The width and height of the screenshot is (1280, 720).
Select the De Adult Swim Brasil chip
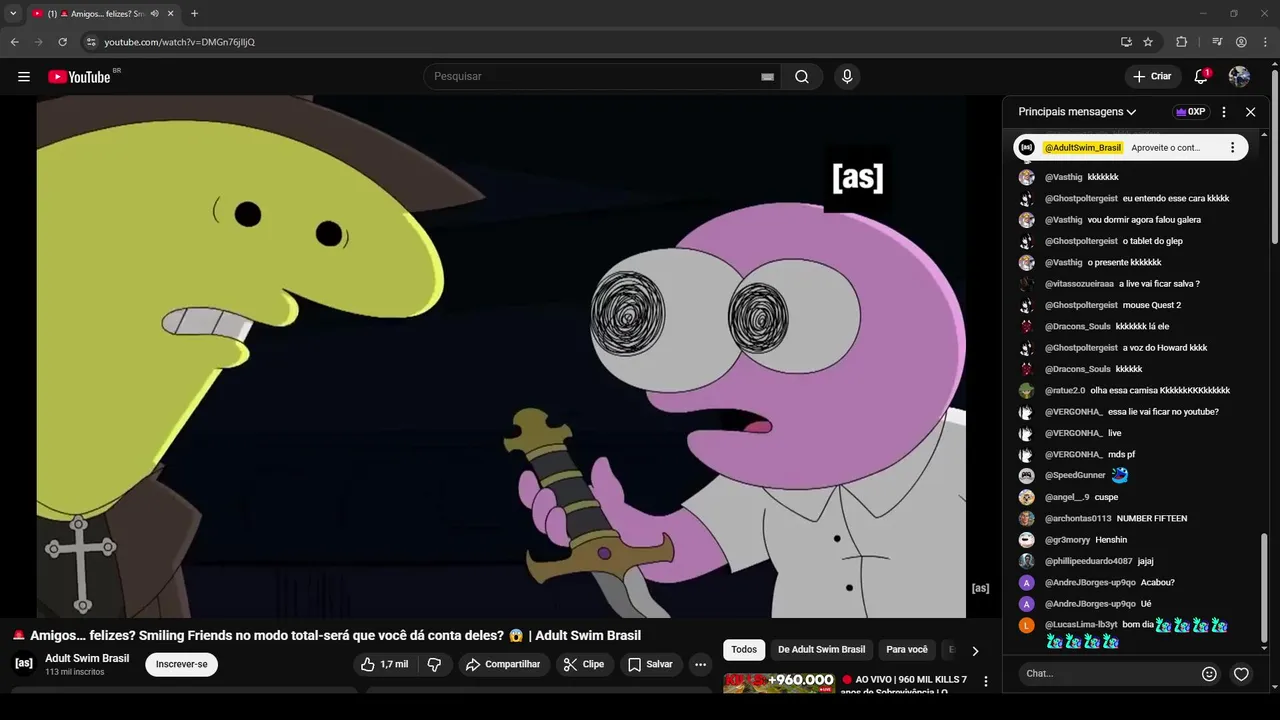(821, 650)
